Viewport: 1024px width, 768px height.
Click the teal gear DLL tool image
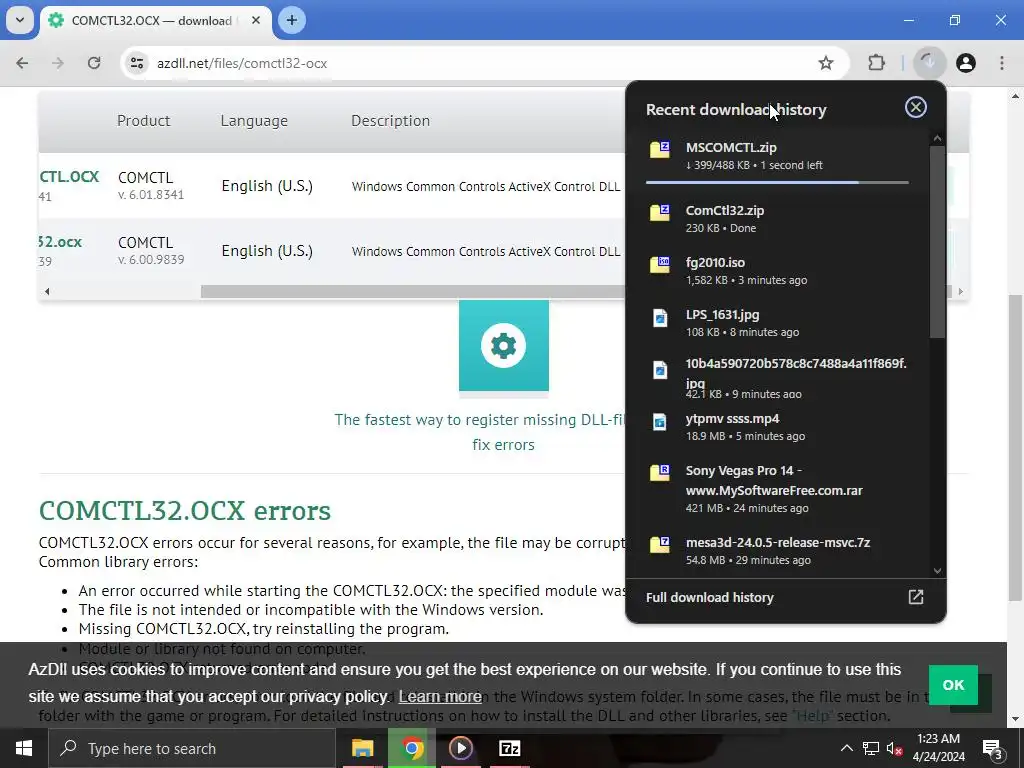pyautogui.click(x=504, y=345)
